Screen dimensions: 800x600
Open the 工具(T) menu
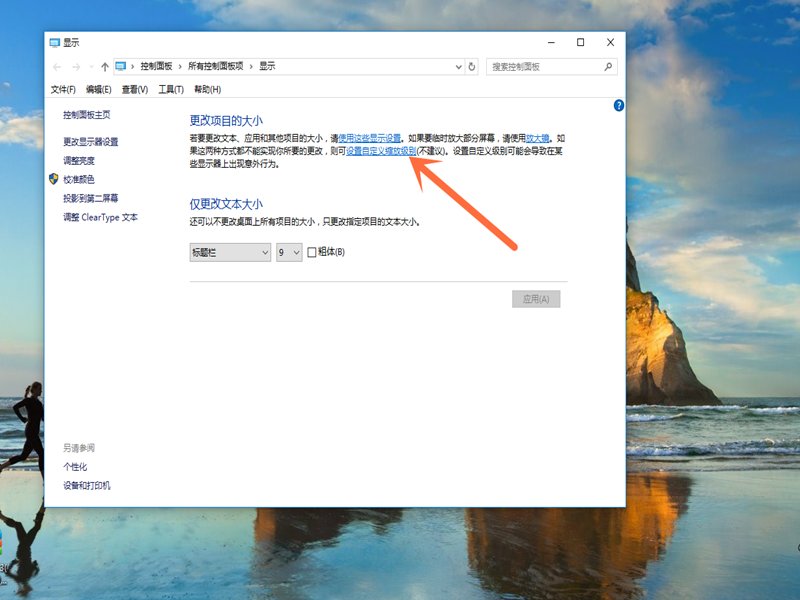pos(171,89)
